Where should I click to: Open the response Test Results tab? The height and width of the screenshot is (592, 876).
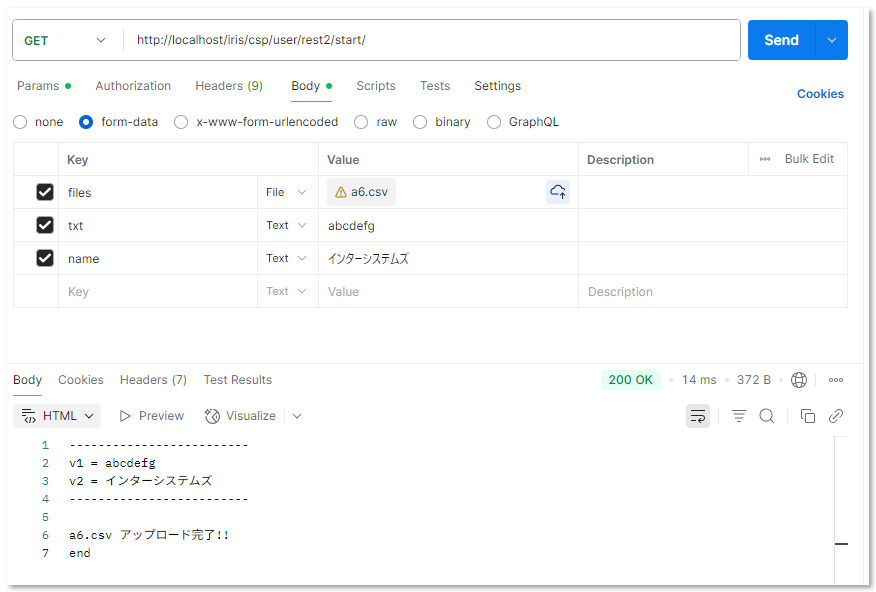pyautogui.click(x=237, y=380)
